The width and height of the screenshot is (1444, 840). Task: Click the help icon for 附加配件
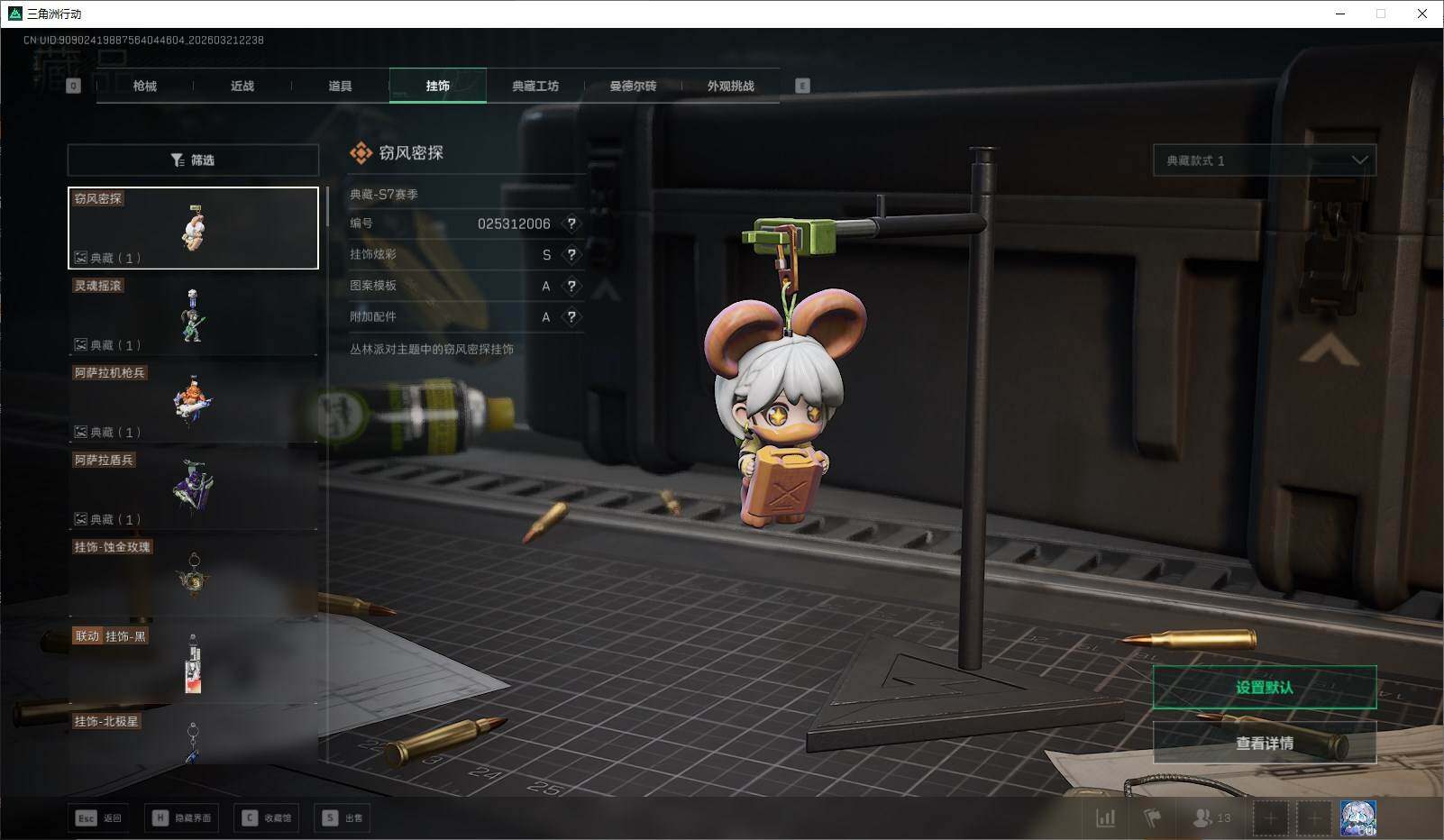click(571, 317)
